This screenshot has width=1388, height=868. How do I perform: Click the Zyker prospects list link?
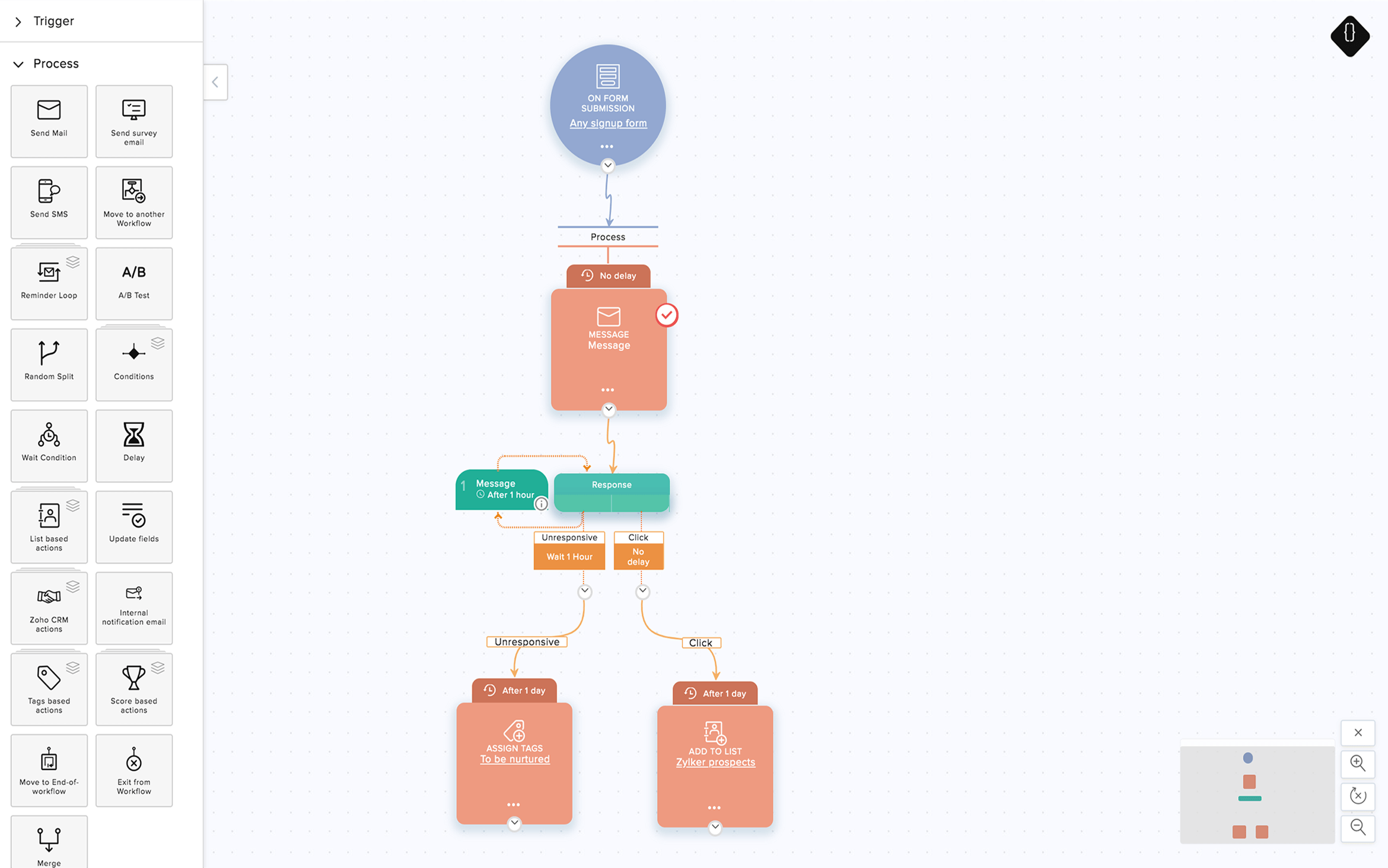[x=713, y=762]
